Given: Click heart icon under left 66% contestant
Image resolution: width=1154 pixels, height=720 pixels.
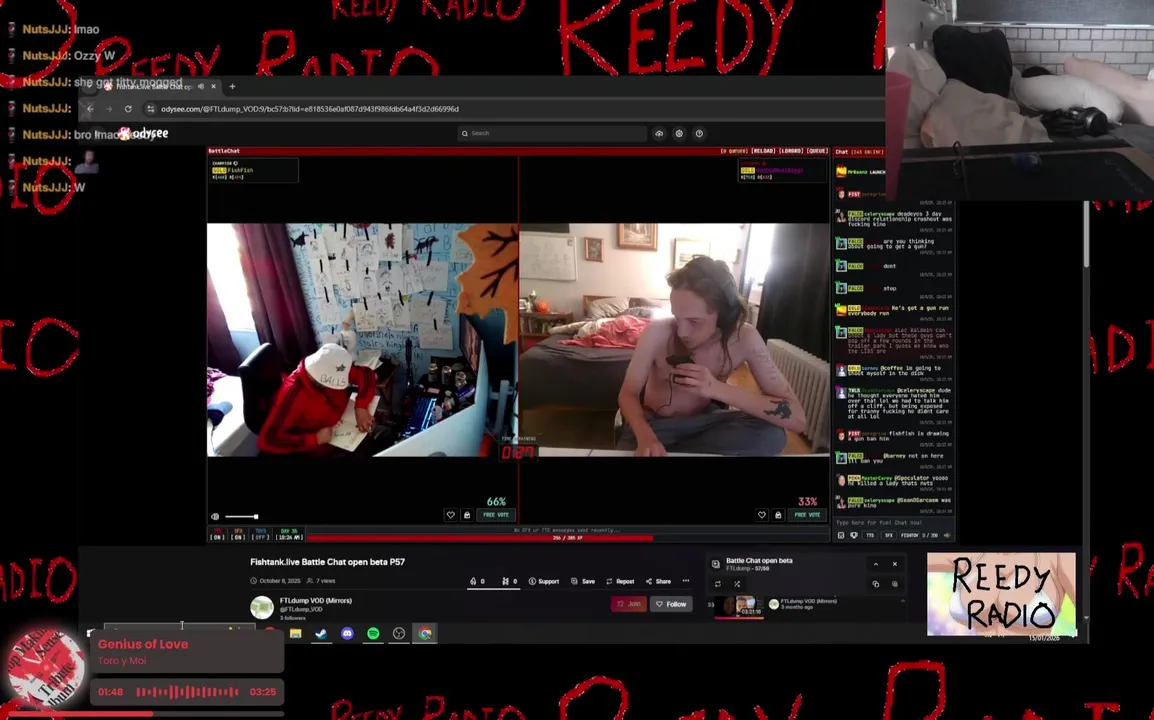Looking at the screenshot, I should (450, 515).
